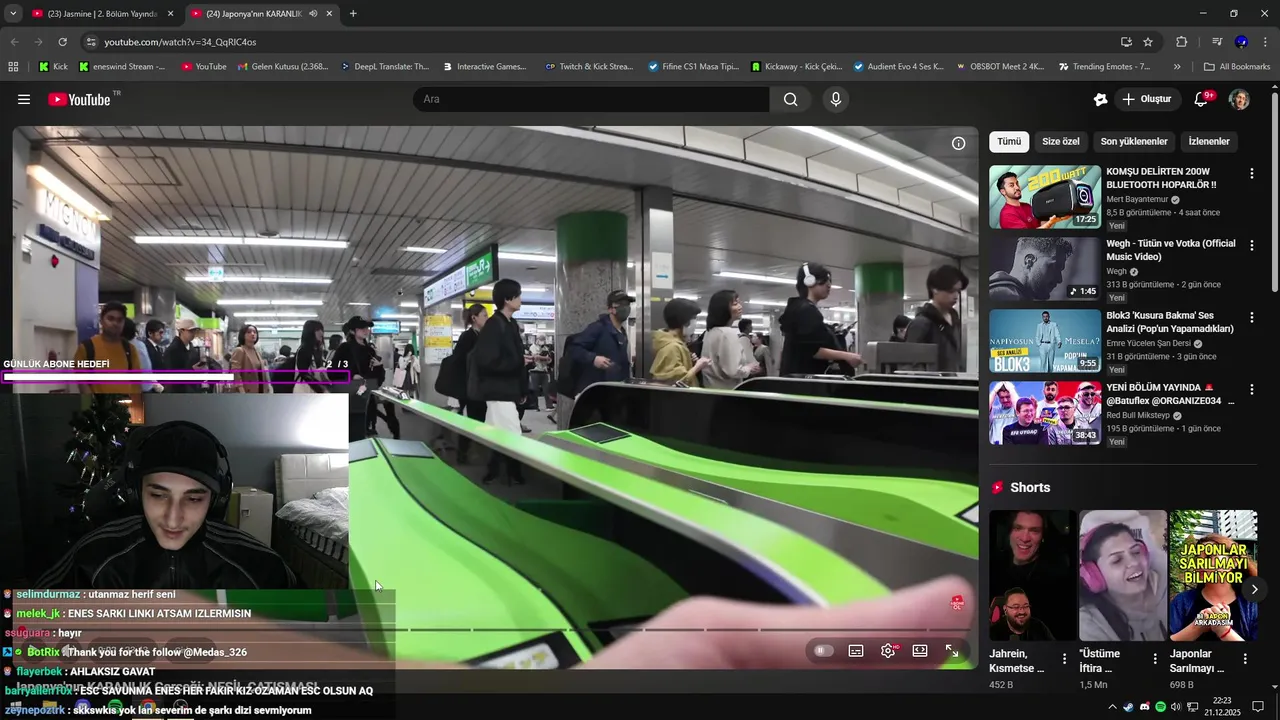Image resolution: width=1280 pixels, height=720 pixels.
Task: Open the Windows notification center
Action: [1258, 707]
